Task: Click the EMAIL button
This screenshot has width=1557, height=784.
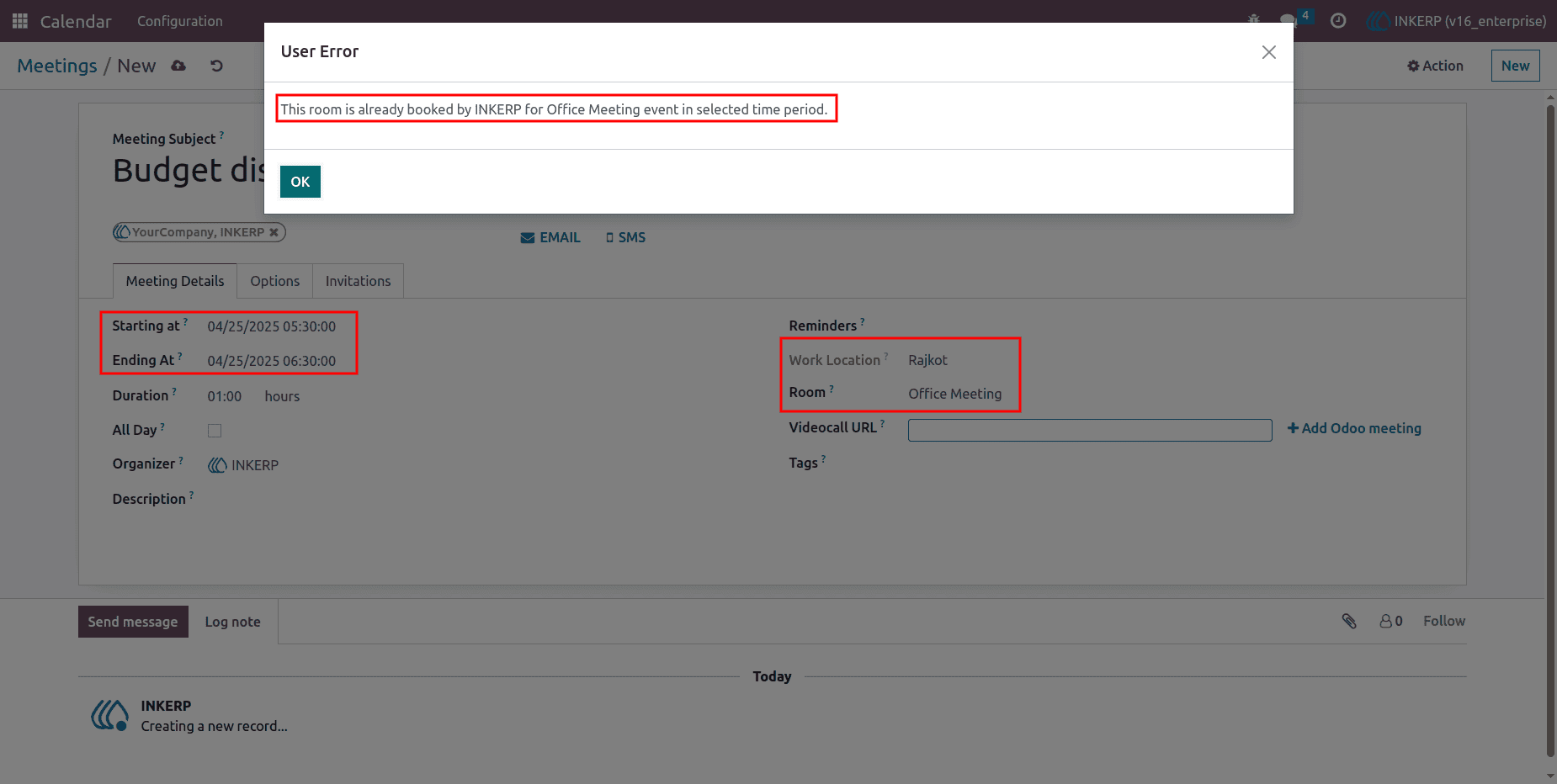Action: 550,238
